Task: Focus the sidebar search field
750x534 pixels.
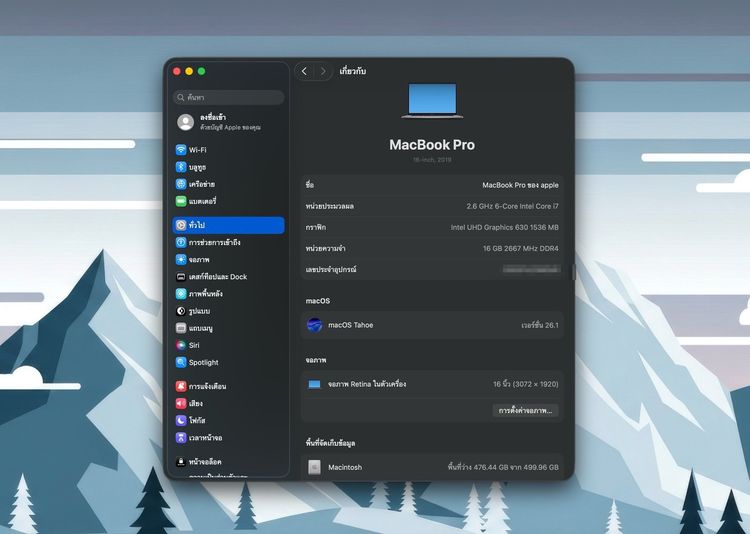Action: point(229,98)
